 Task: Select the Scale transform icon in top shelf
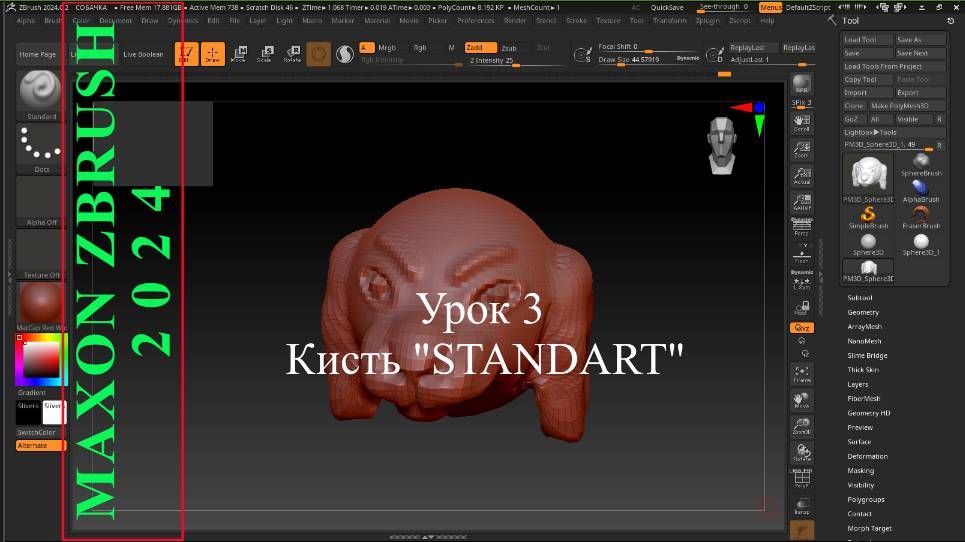[265, 54]
